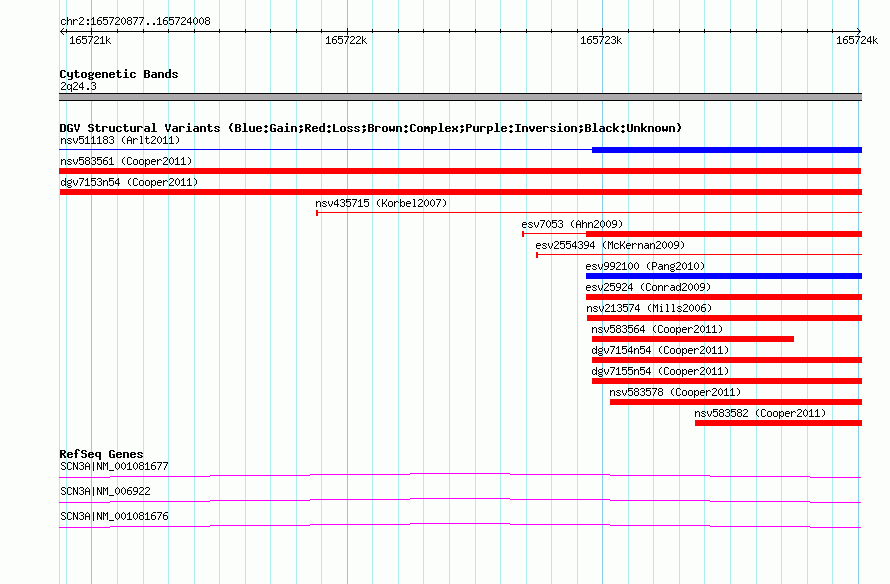The image size is (890, 584).
Task: Click the grey 2q24.3 cytogenetic band bar
Action: coord(460,97)
